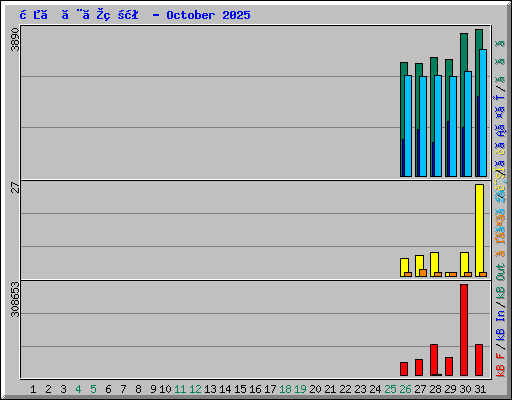Select day 10 on the x-axis
Image resolution: width=512 pixels, height=400 pixels.
tap(165, 389)
